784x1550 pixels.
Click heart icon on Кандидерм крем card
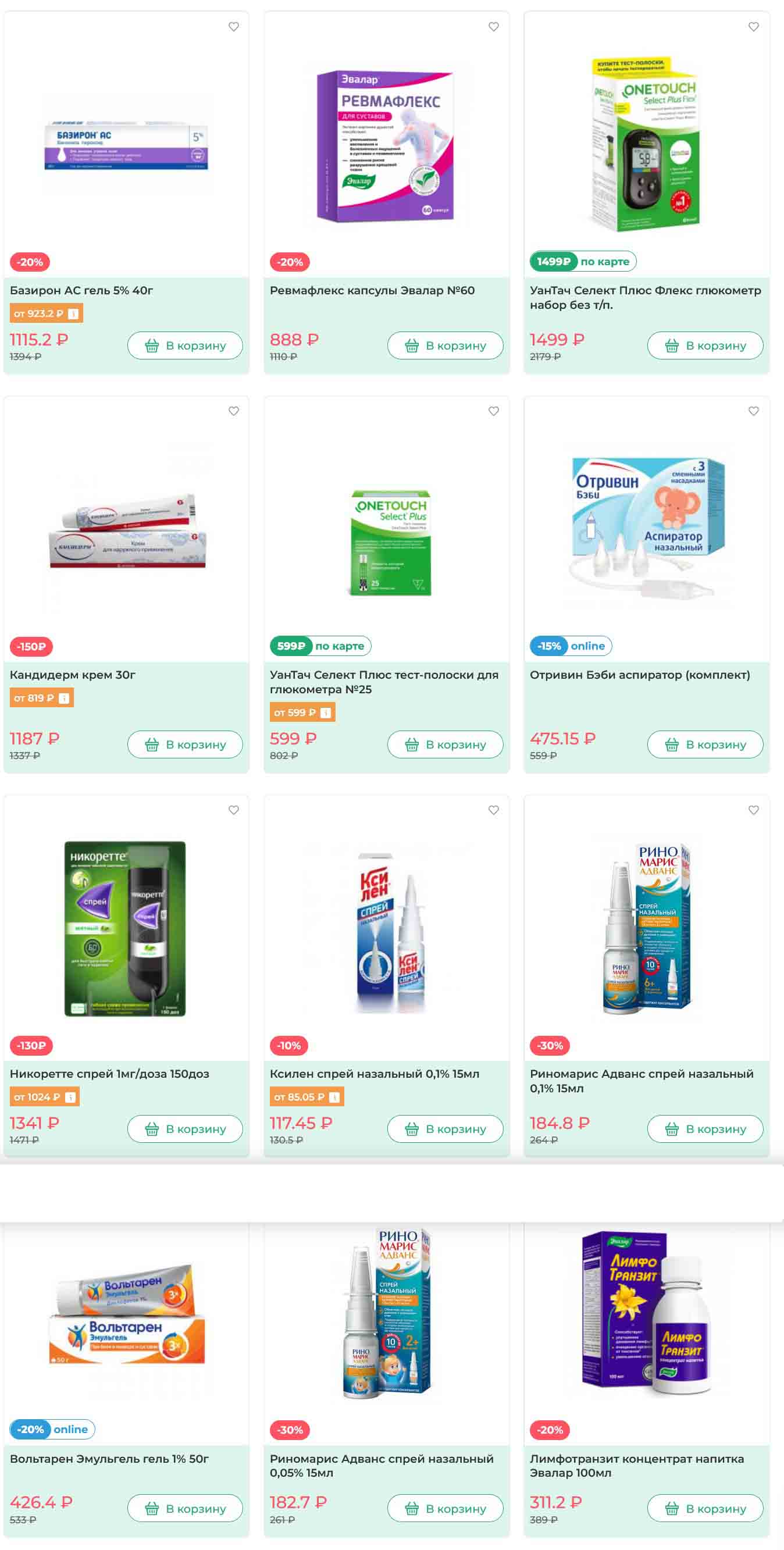click(233, 411)
